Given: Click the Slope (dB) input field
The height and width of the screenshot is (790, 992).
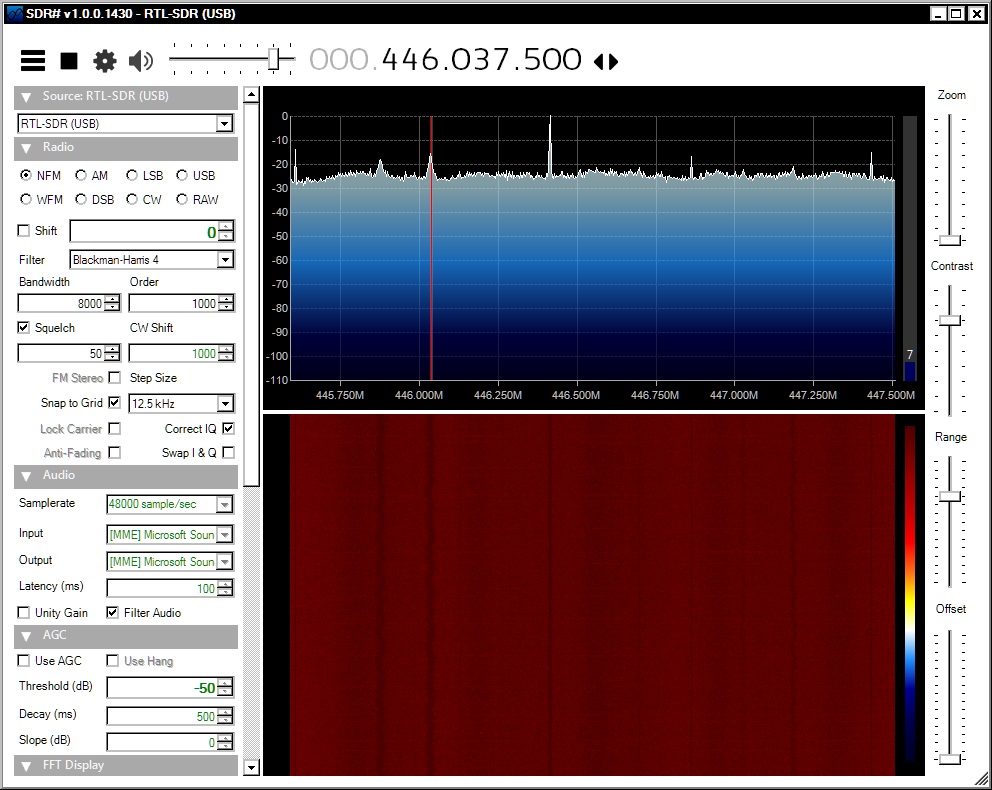Looking at the screenshot, I should pyautogui.click(x=162, y=742).
